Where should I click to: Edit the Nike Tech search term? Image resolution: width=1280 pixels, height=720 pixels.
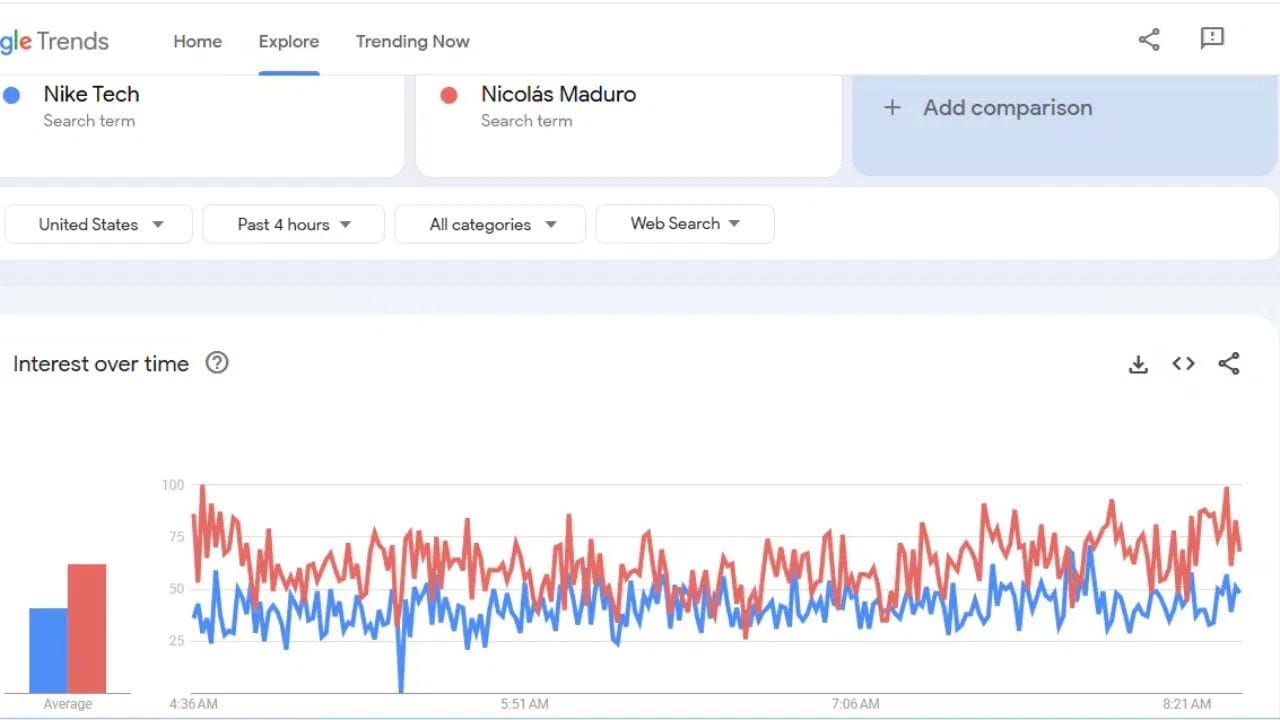click(91, 95)
